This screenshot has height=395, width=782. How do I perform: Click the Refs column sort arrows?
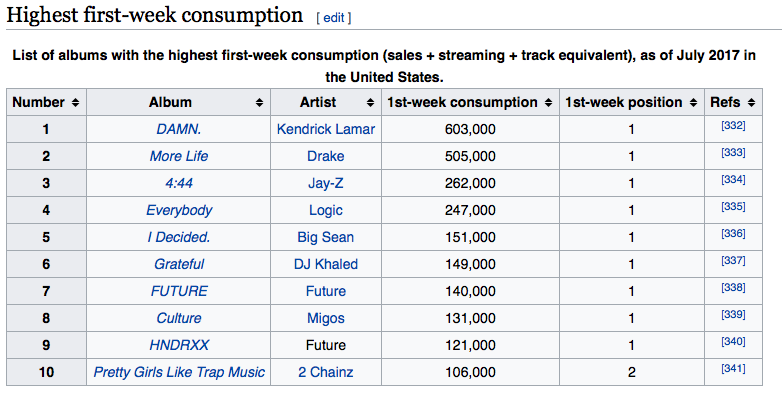coord(752,103)
